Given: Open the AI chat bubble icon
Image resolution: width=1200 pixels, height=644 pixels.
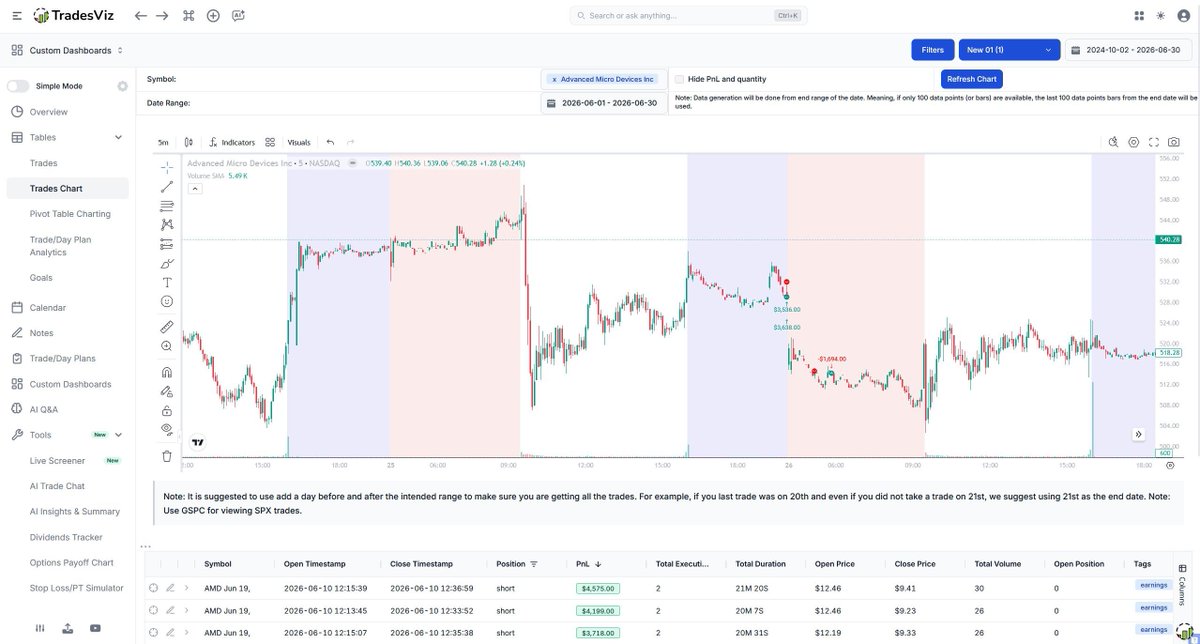Looking at the screenshot, I should click(x=238, y=16).
